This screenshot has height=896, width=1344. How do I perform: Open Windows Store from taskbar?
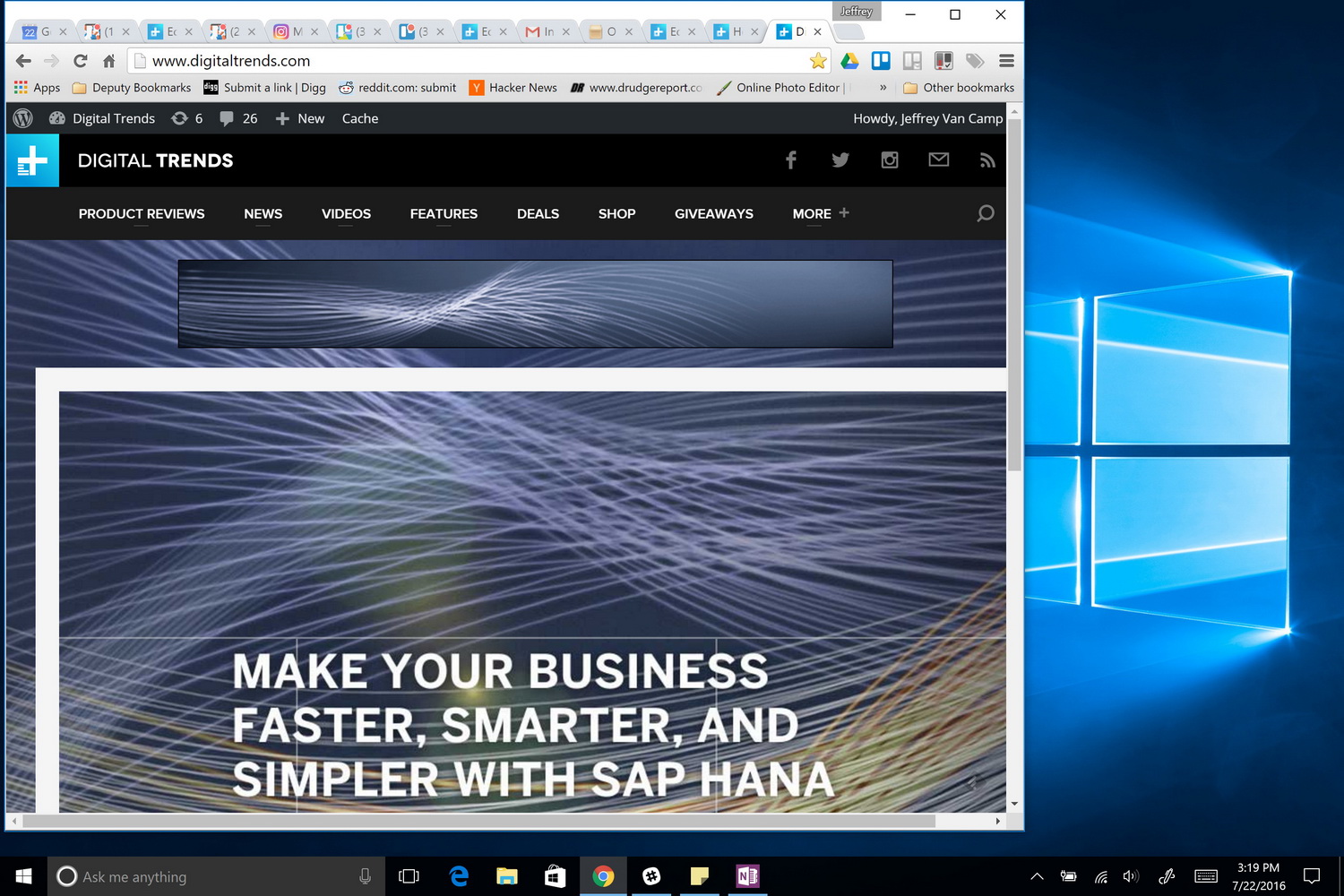(555, 876)
